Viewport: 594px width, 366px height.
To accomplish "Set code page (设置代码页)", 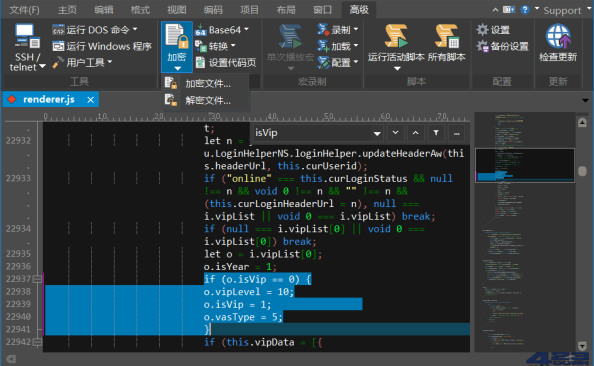I will pyautogui.click(x=226, y=63).
